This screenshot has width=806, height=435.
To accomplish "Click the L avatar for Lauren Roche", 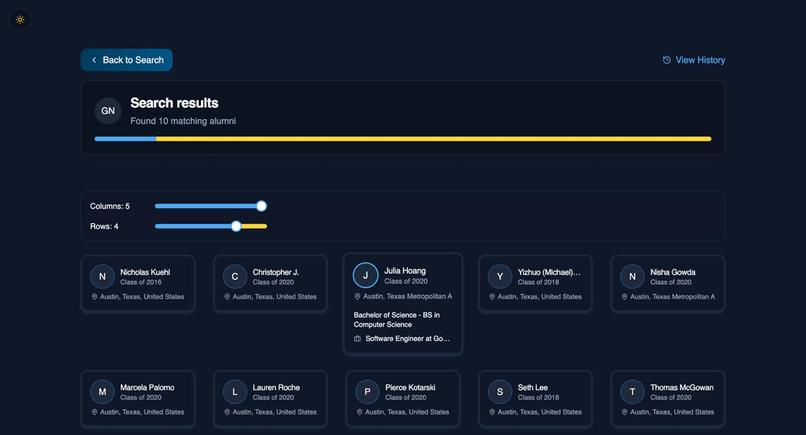I will [x=235, y=392].
